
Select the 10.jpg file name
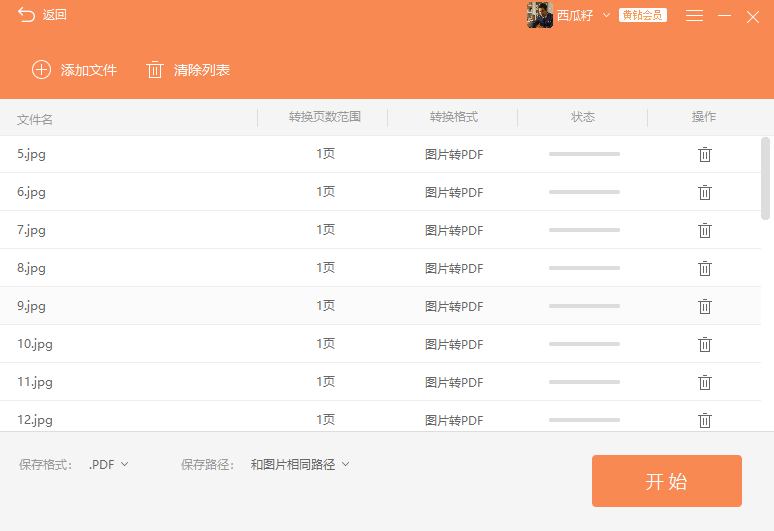(35, 344)
